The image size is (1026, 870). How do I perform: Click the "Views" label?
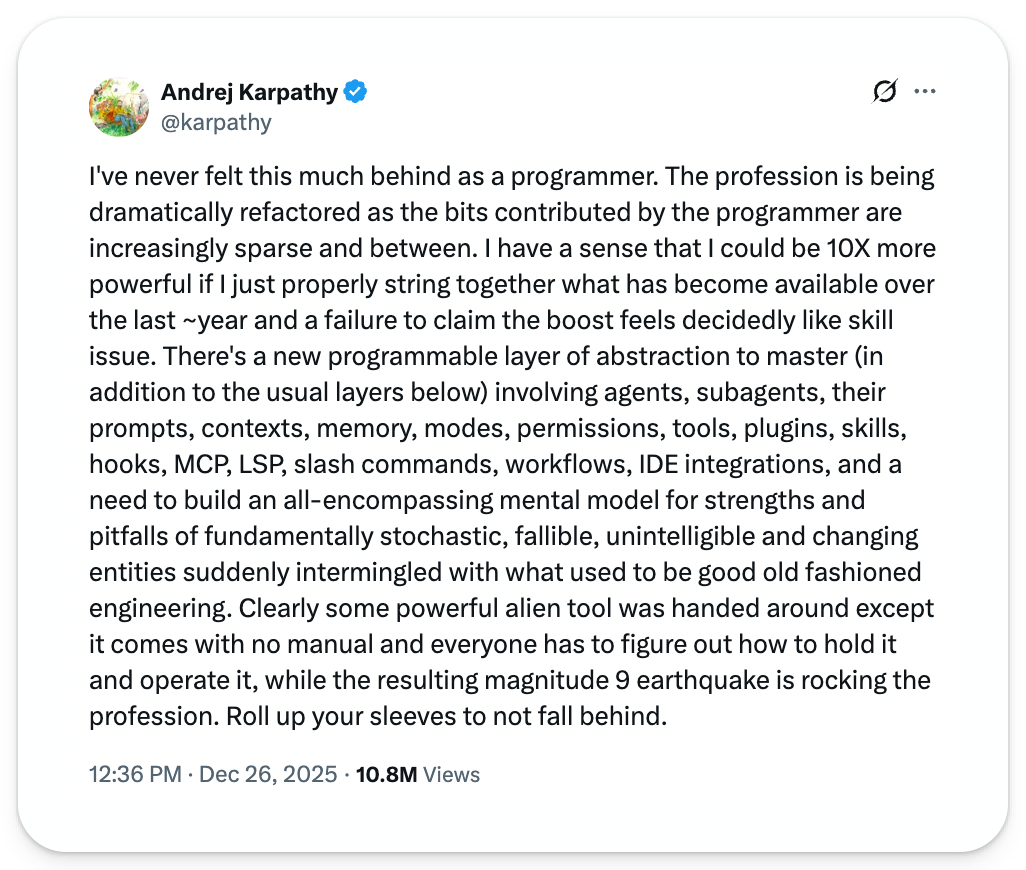click(x=452, y=774)
